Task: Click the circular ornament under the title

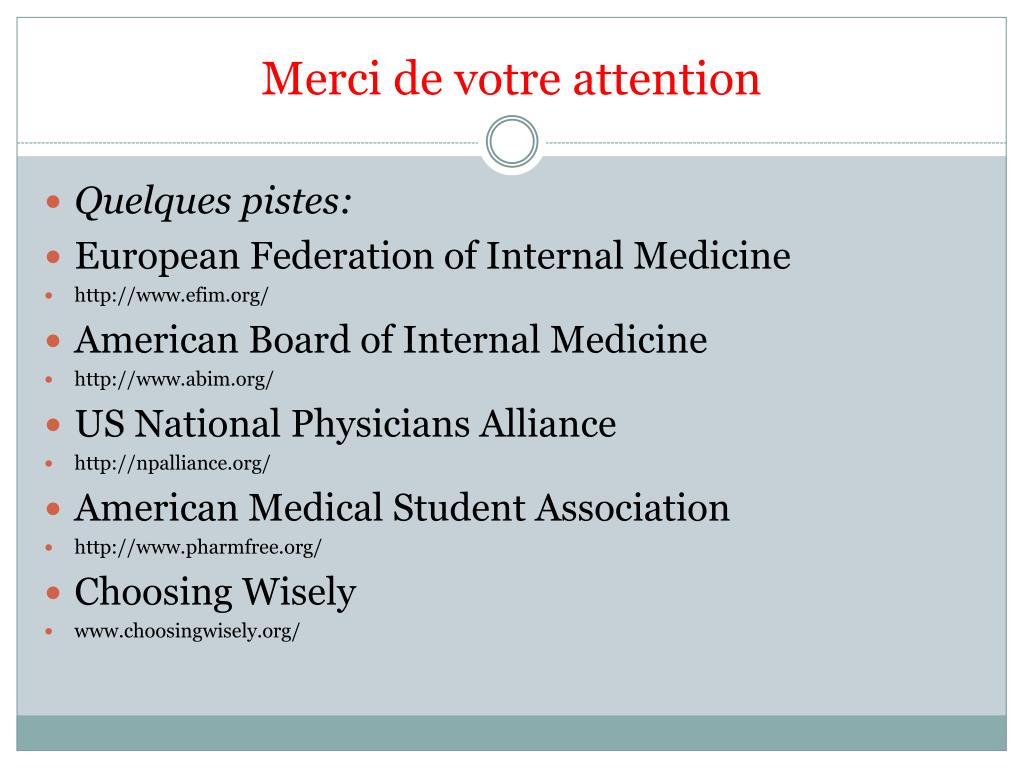Action: (x=512, y=142)
